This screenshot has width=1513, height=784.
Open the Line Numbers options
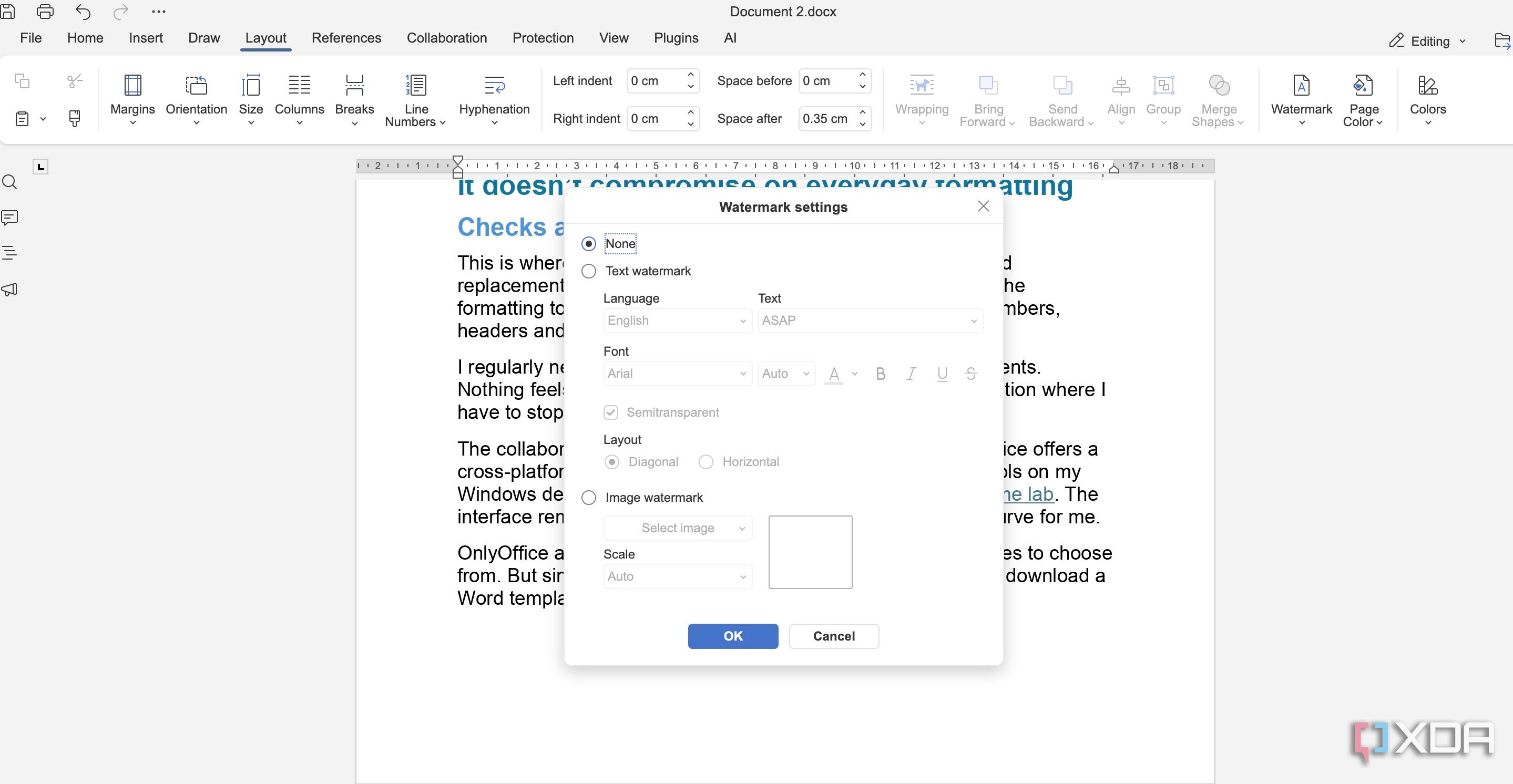click(x=416, y=99)
